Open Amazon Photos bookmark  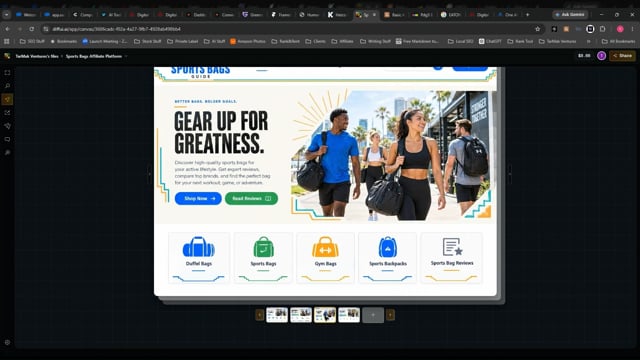pyautogui.click(x=248, y=41)
